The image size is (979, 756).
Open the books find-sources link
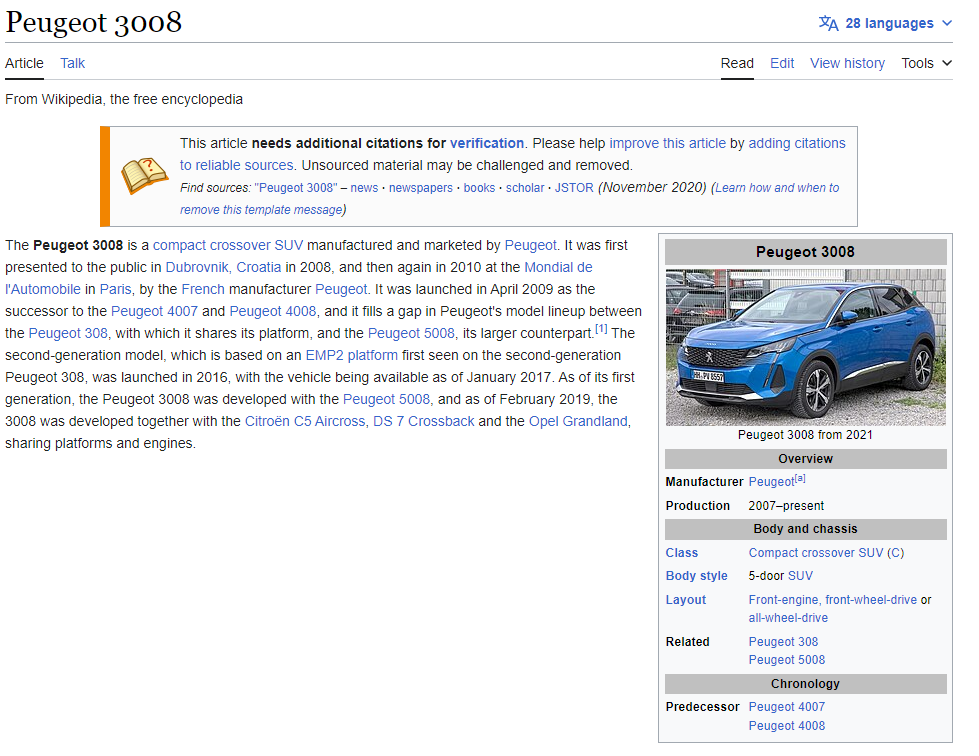click(x=479, y=188)
